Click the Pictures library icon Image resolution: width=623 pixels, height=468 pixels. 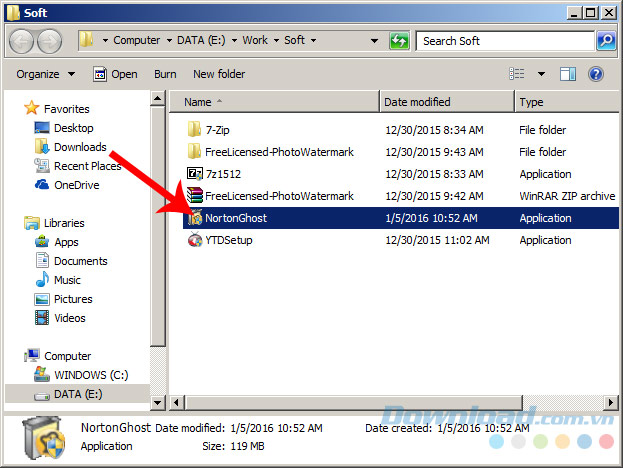click(x=42, y=299)
